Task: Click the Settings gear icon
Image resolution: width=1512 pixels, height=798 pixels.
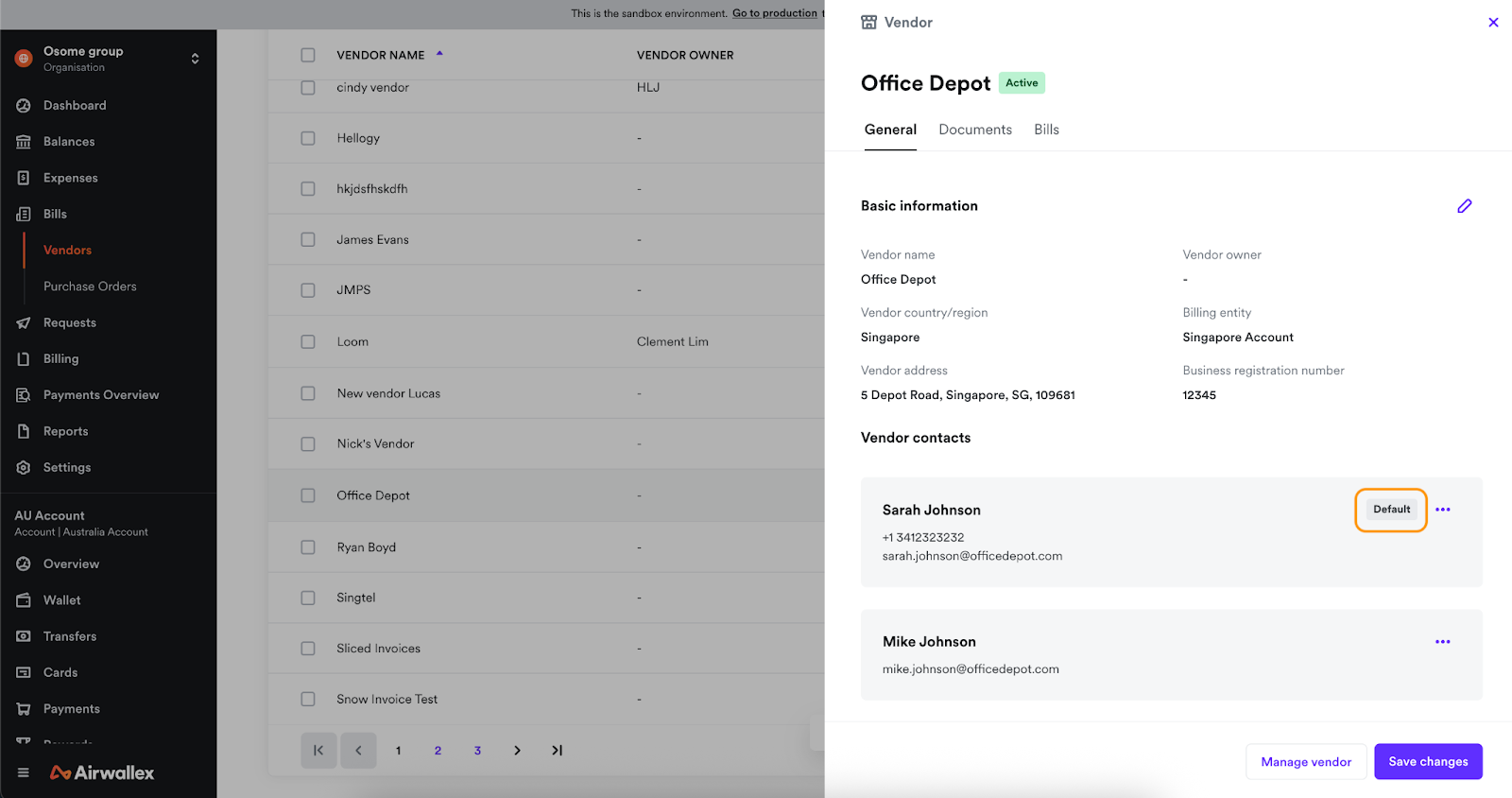Action: 24,468
